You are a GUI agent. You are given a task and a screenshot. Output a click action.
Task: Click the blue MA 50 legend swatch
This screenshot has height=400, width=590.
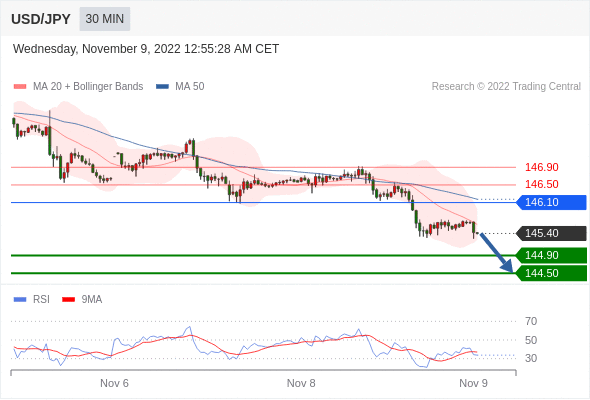click(x=162, y=87)
